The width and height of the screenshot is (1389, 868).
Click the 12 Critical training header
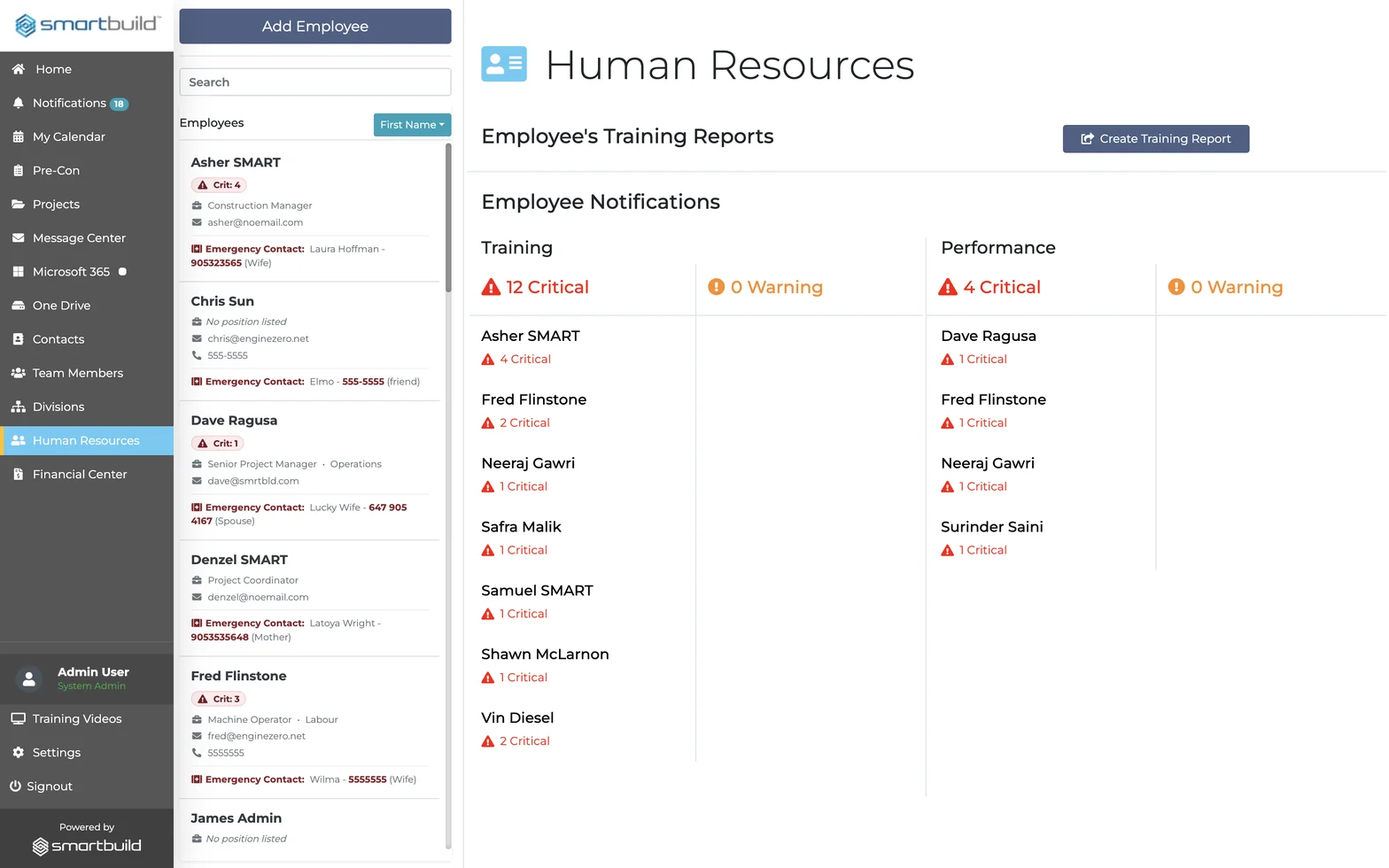click(x=535, y=287)
